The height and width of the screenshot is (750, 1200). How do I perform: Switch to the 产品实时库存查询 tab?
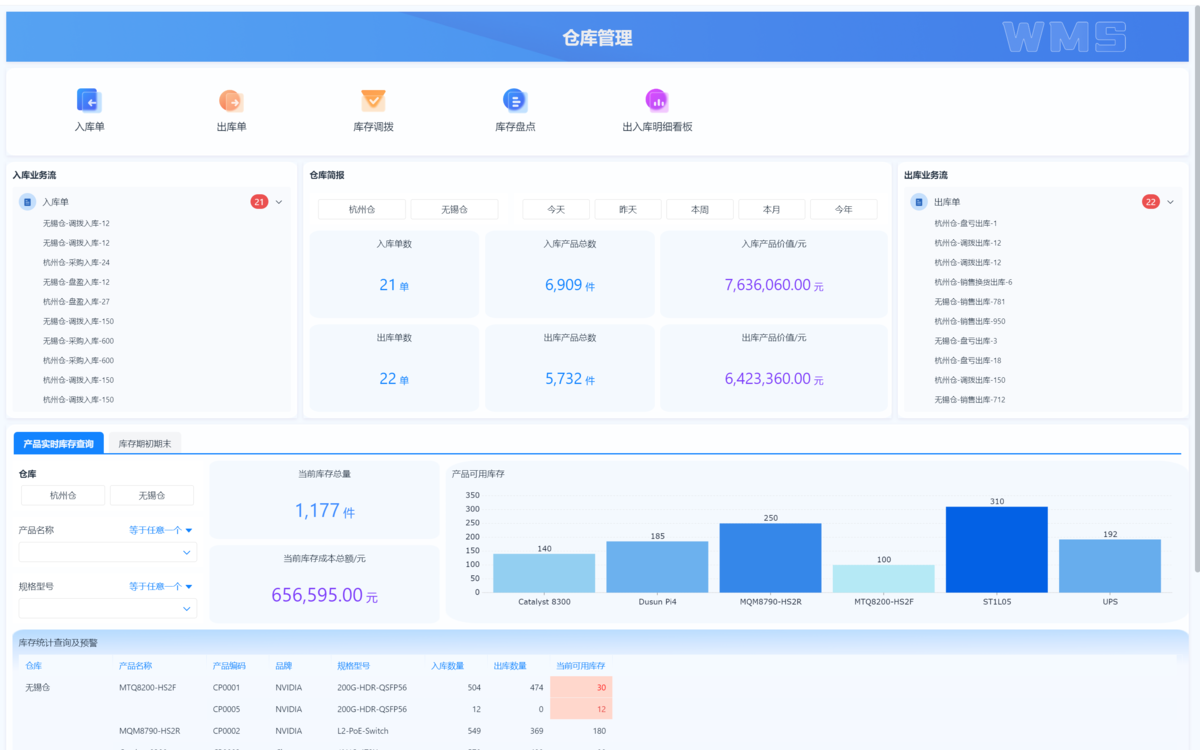(x=58, y=443)
